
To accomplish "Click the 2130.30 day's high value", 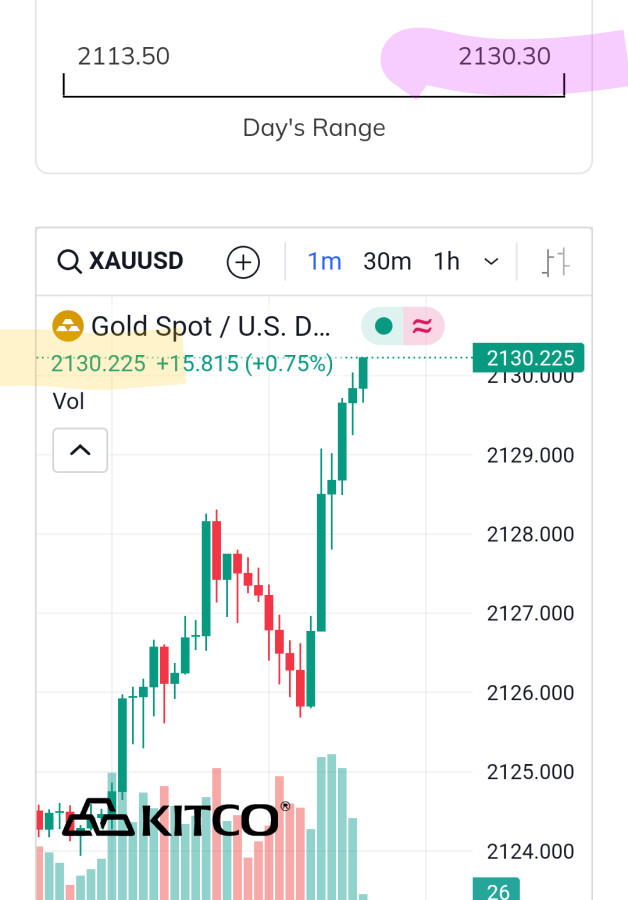I will 504,56.
